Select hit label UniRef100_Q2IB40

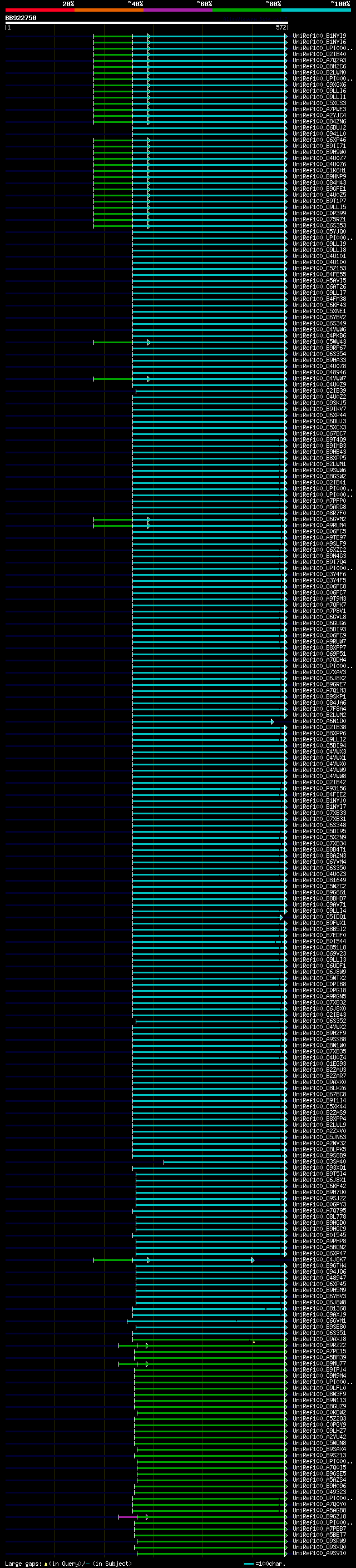(319, 54)
